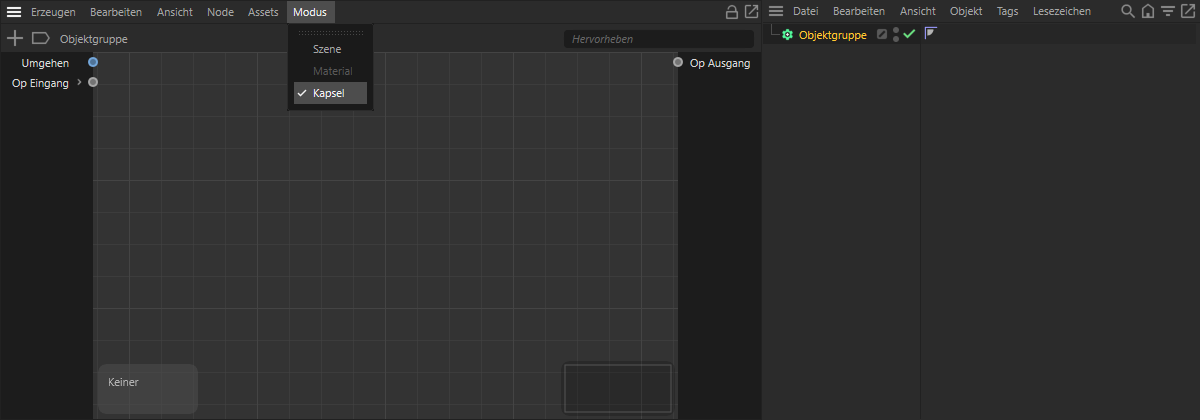This screenshot has width=1200, height=420.
Task: Open the Erzeugen menu
Action: point(53,12)
